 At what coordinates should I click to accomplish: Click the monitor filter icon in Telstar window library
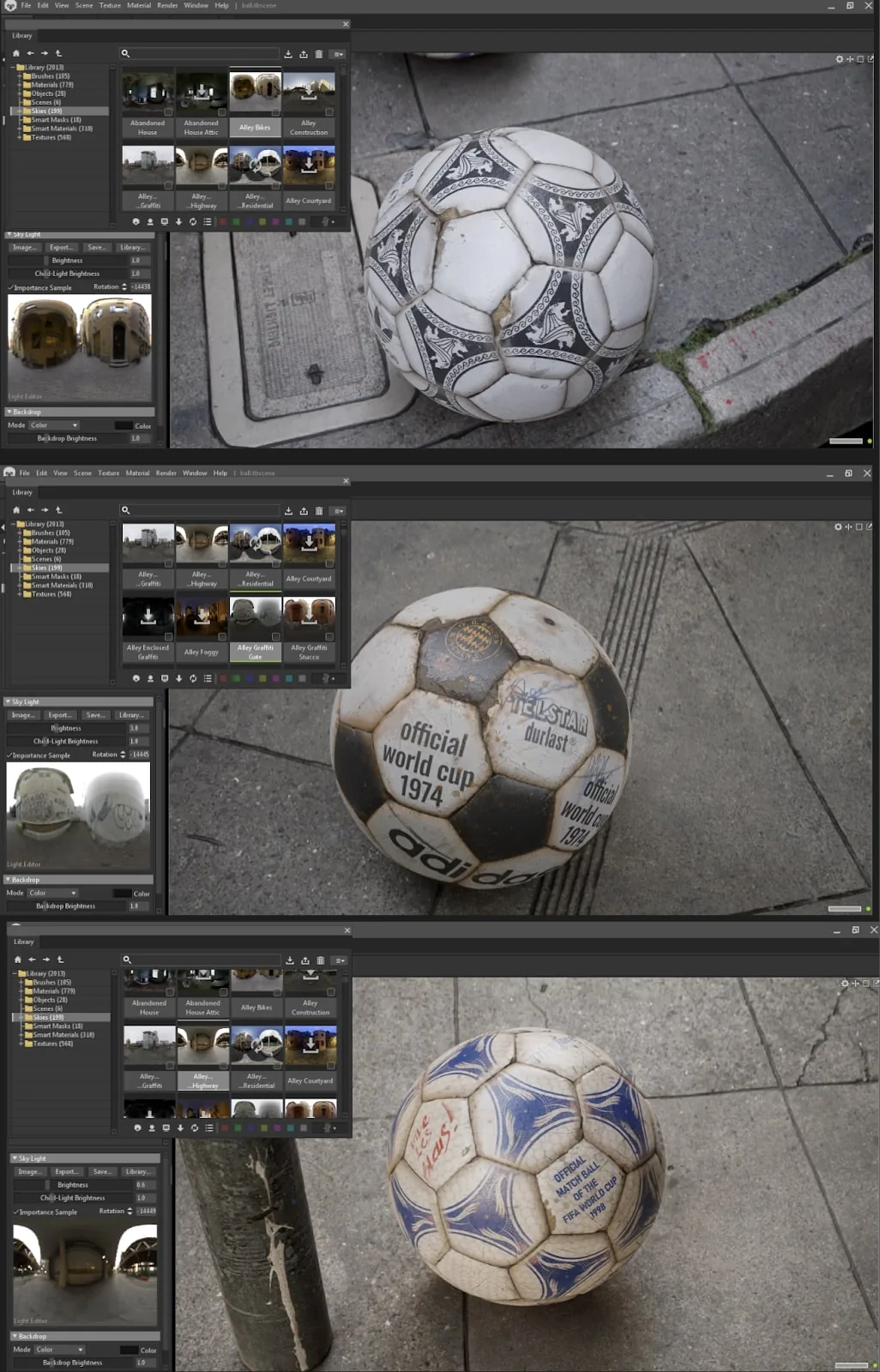click(165, 678)
